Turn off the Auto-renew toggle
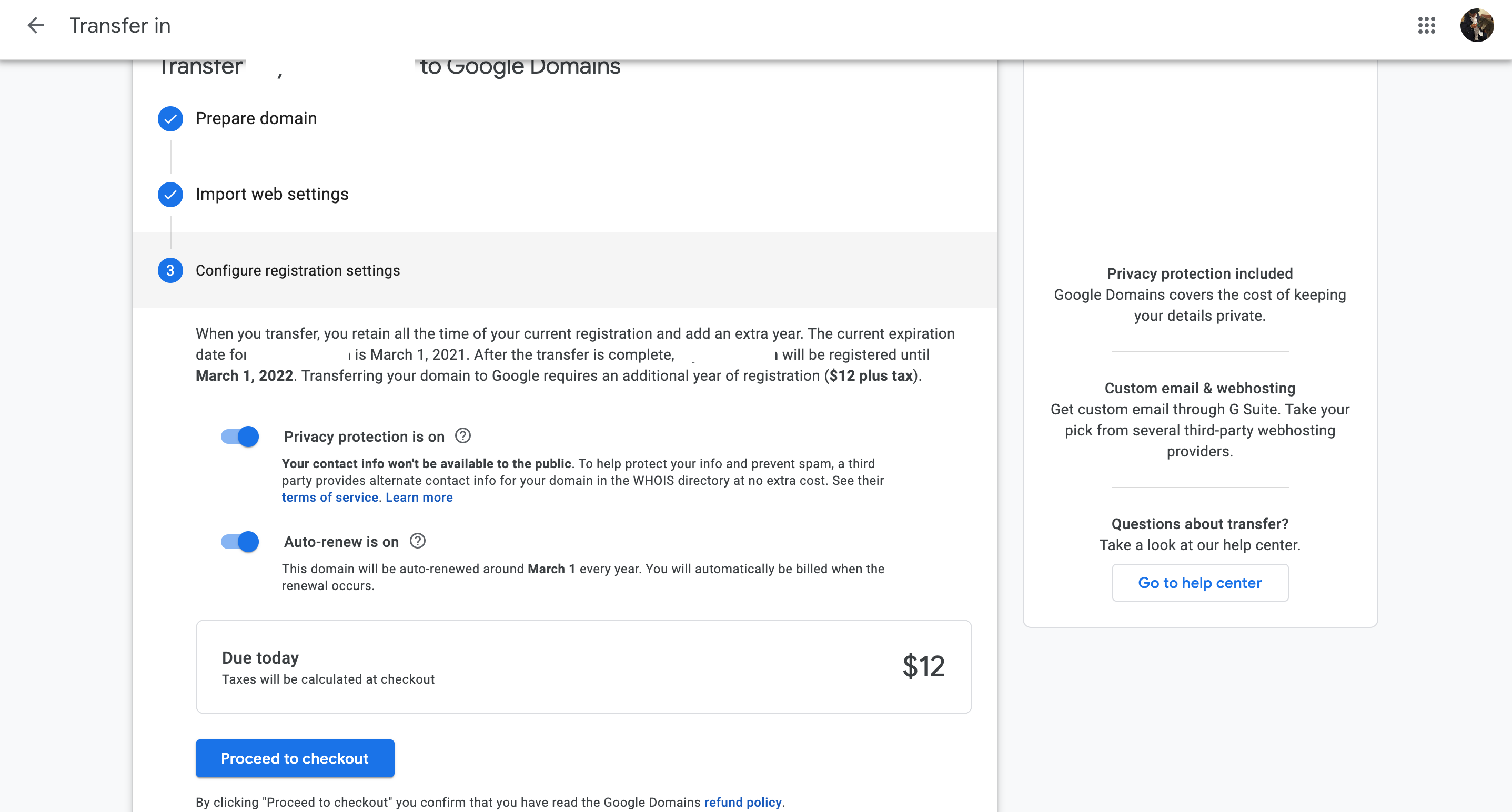The image size is (1512, 812). (x=239, y=542)
